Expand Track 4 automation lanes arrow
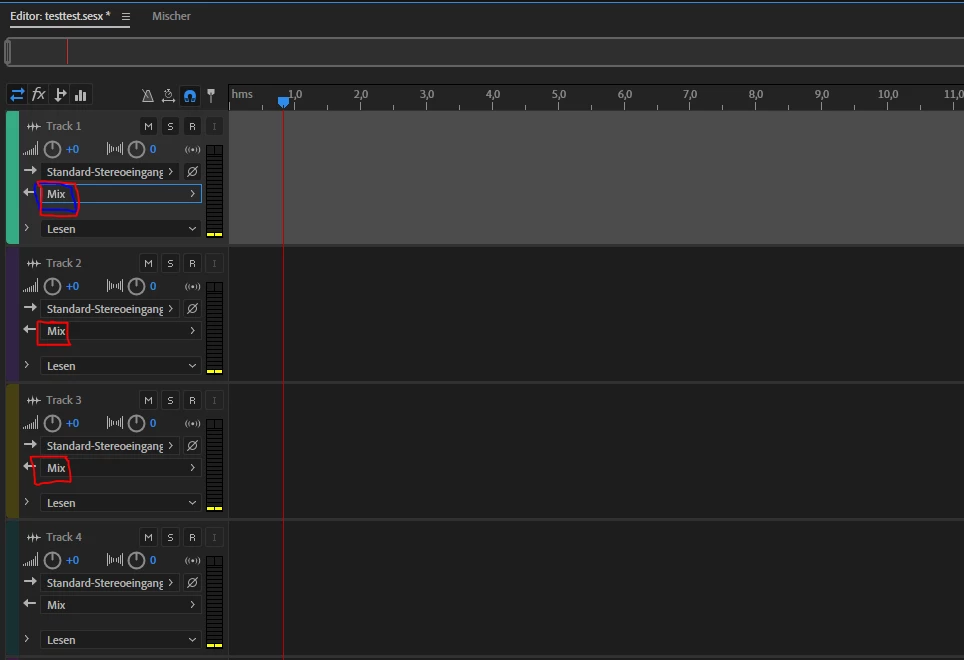The image size is (964, 660). [x=26, y=639]
